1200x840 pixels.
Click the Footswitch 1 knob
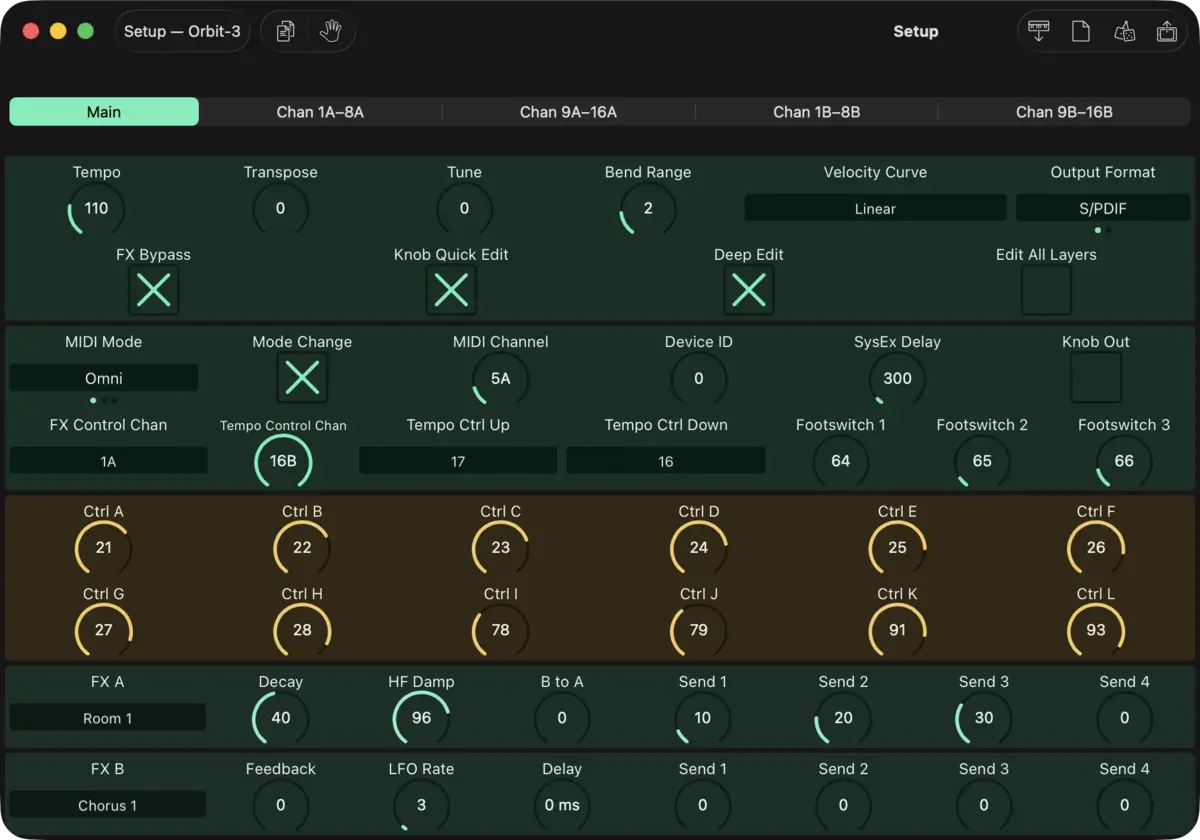841,461
